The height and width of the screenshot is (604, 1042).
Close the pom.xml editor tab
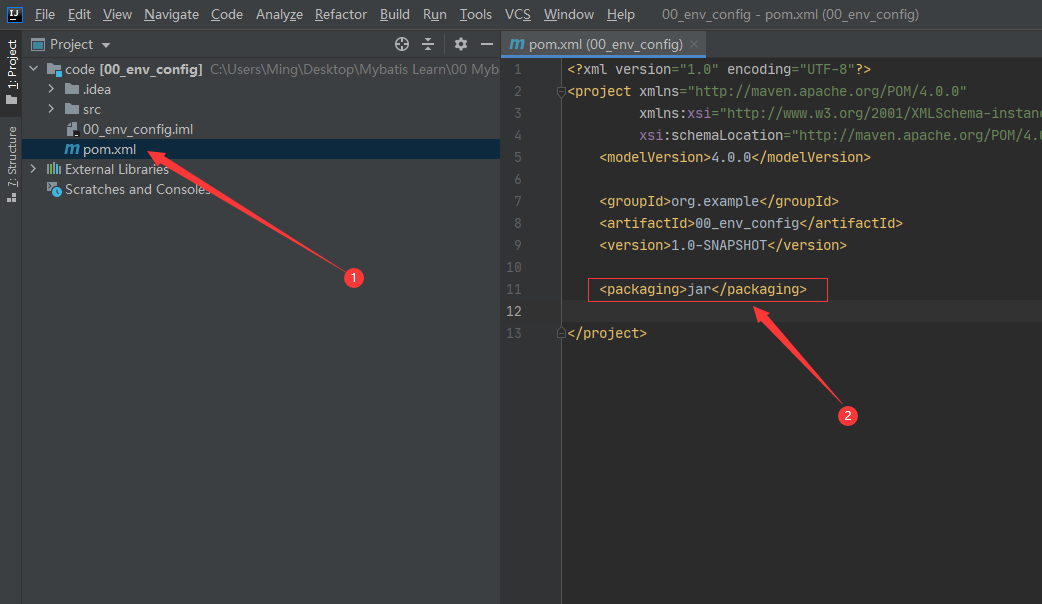694,44
